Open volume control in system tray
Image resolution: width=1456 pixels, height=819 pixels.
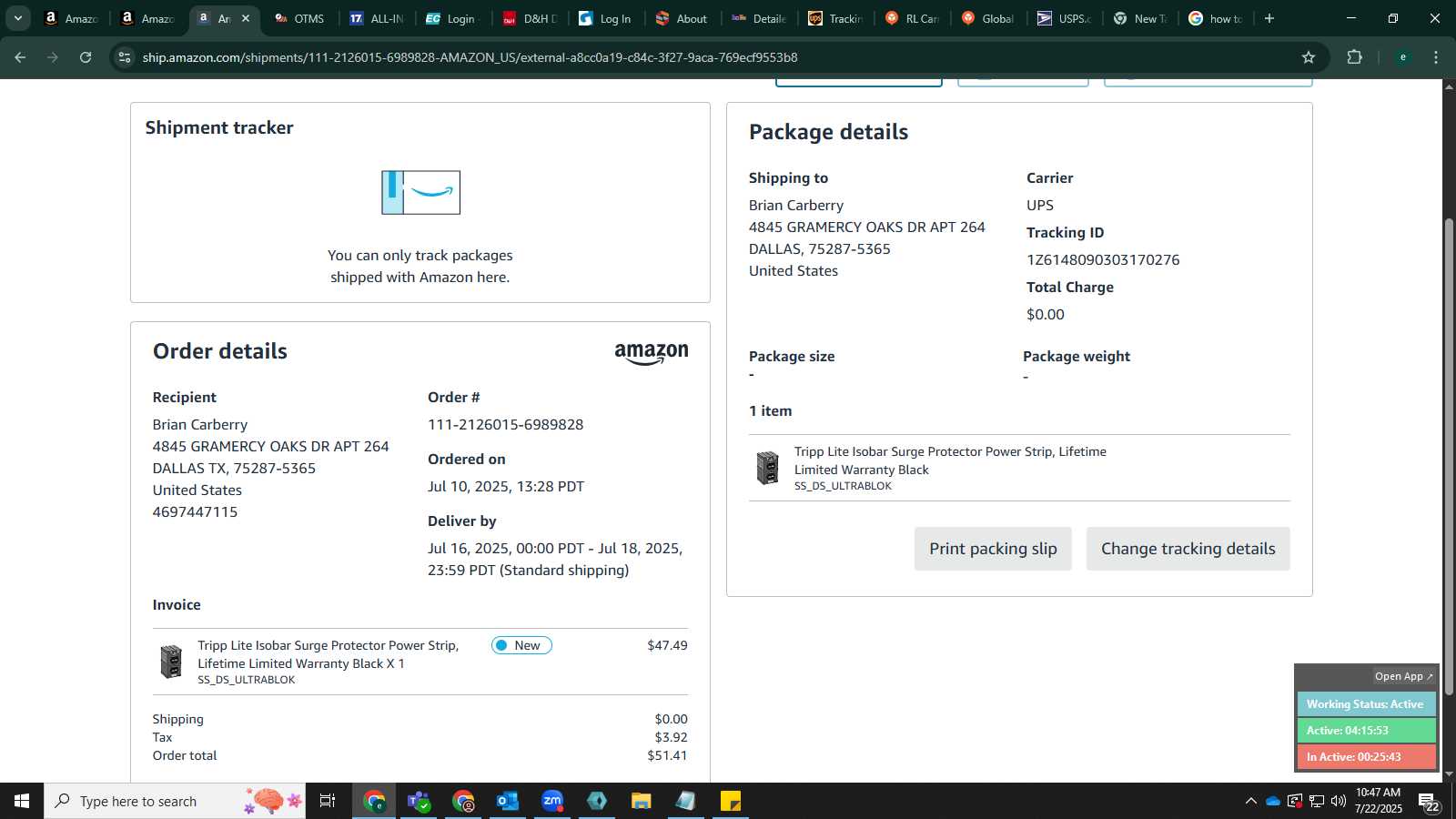coord(1339,801)
